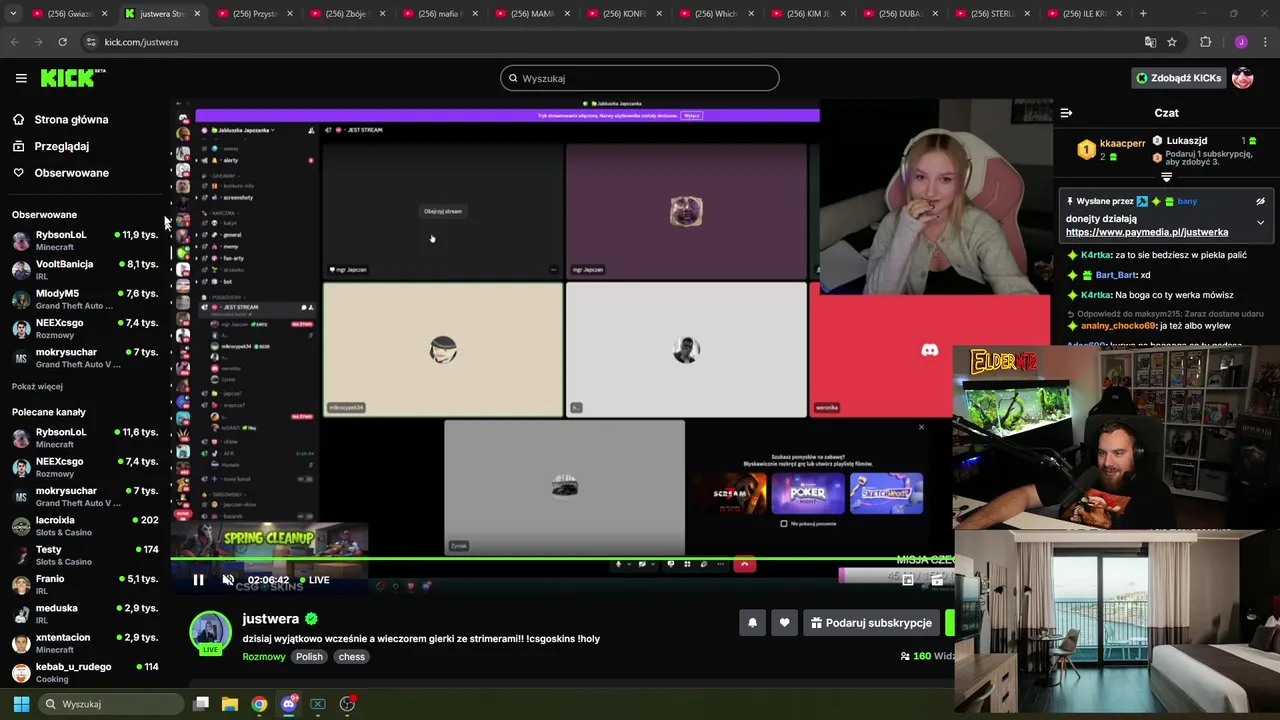Open the hamburger sidebar menu
The image size is (1280, 720).
21,78
